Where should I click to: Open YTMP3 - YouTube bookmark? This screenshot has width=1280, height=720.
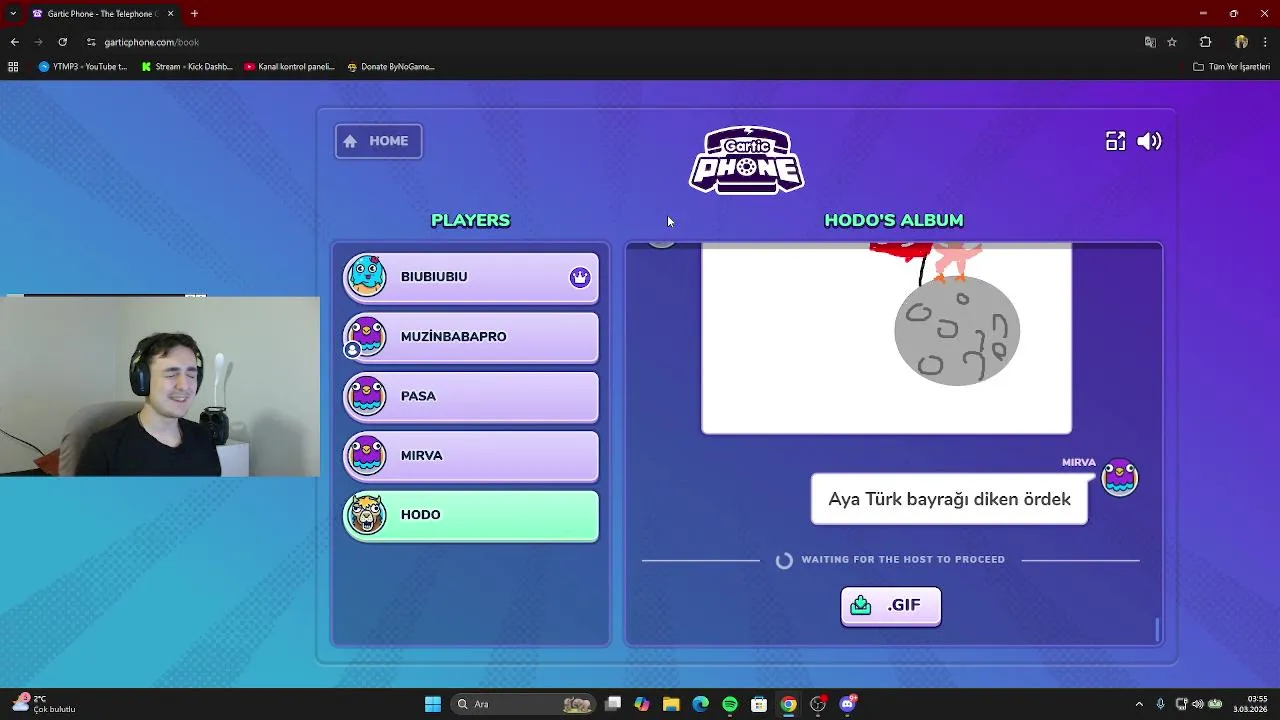(83, 67)
